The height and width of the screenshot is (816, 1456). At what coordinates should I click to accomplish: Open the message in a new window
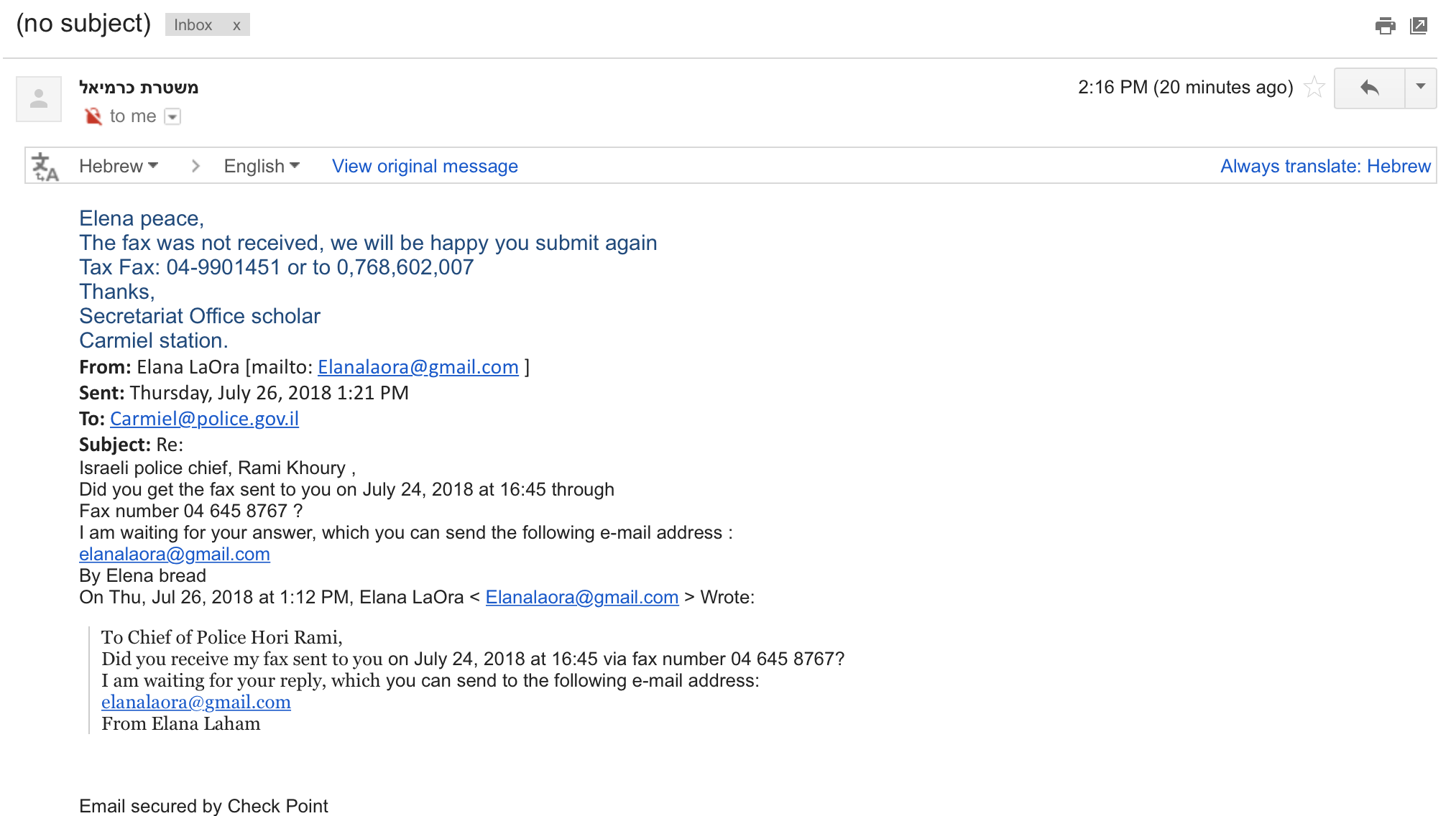(1419, 26)
